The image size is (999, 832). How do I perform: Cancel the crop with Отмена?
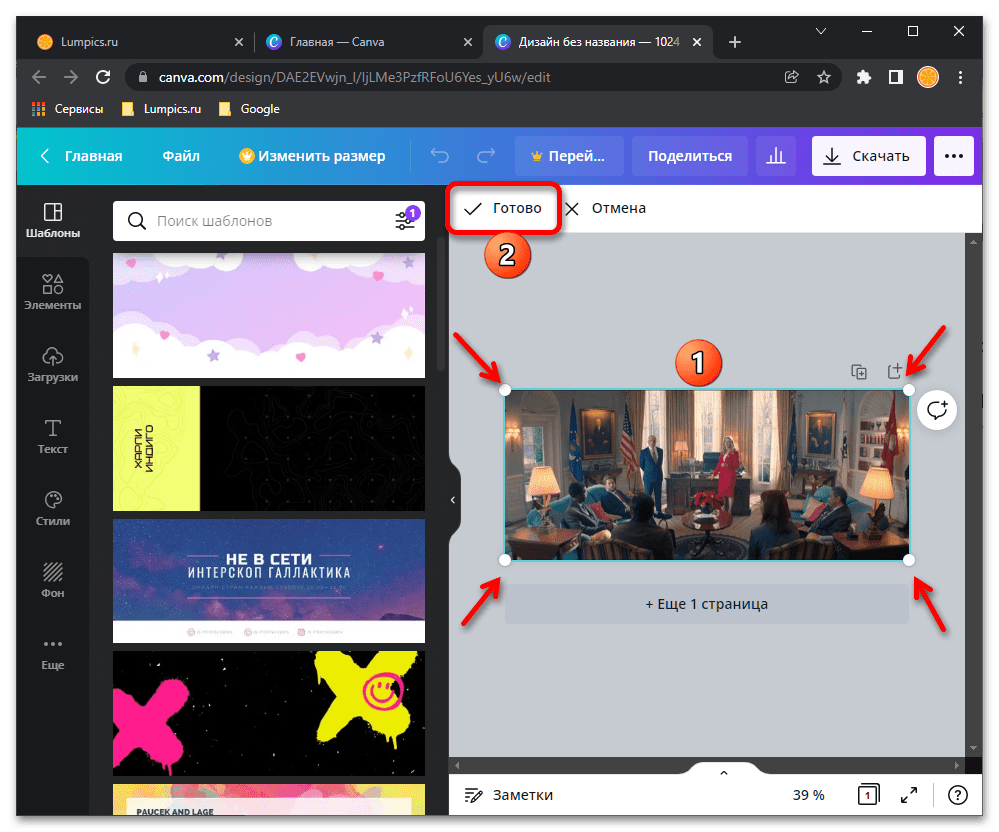(606, 208)
